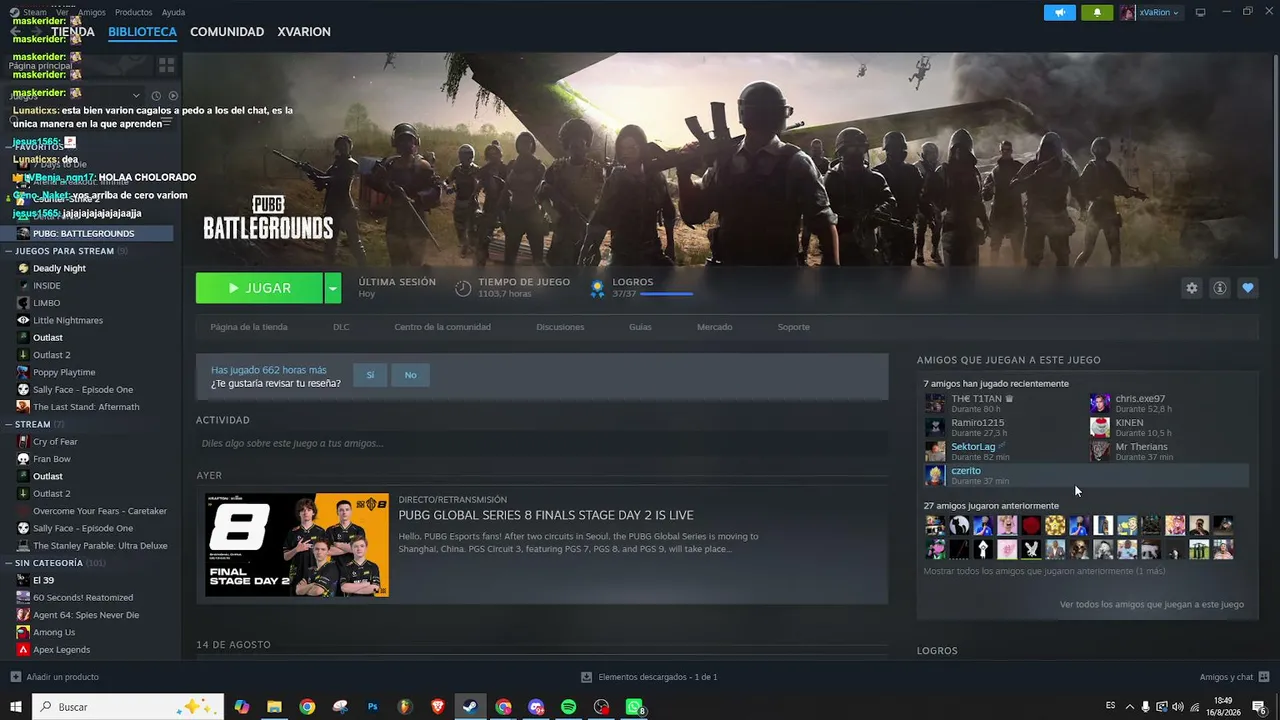Open Guías tab

point(640,327)
